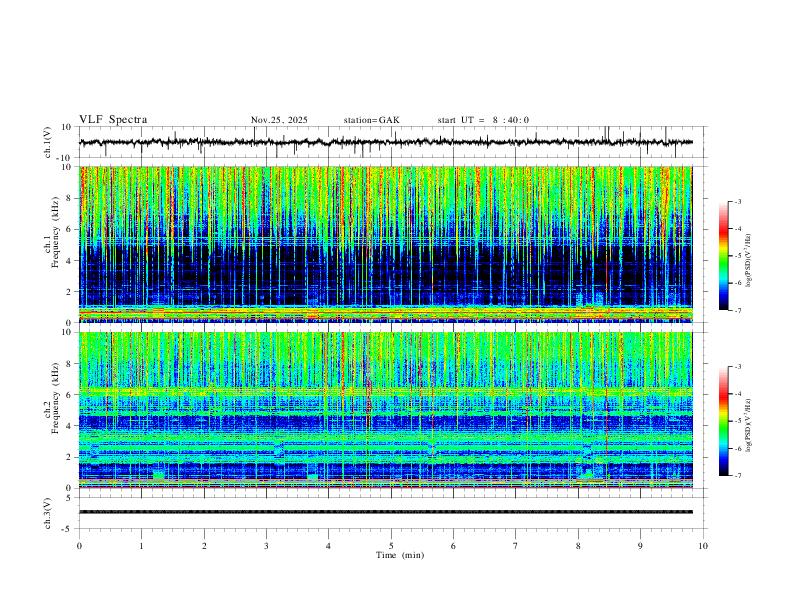The height and width of the screenshot is (612, 792).
Task: Click the ch.3 black voltage band
Action: pyautogui.click(x=386, y=512)
